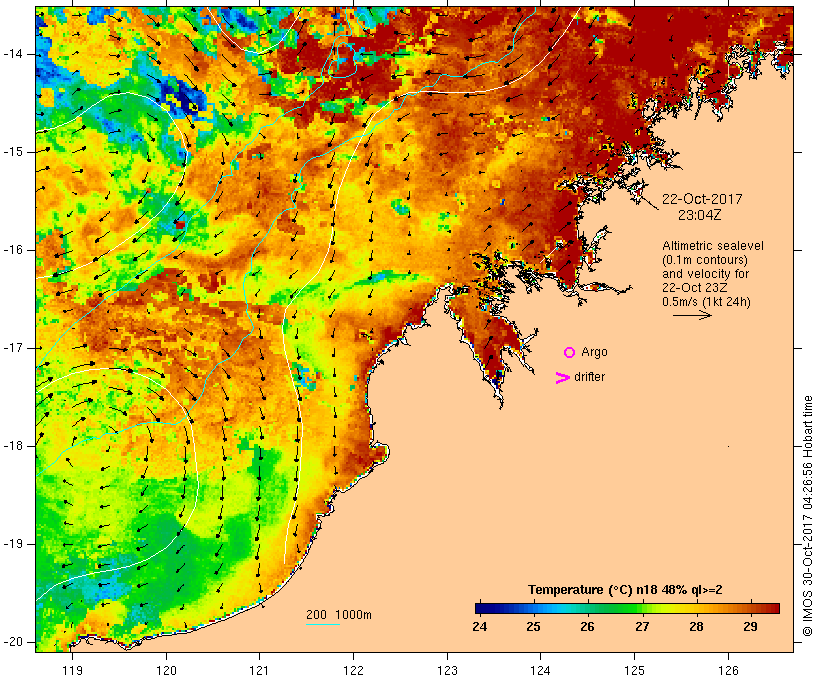Click longitude axis label '121'
This screenshot has height=680, width=820.
pos(259,670)
